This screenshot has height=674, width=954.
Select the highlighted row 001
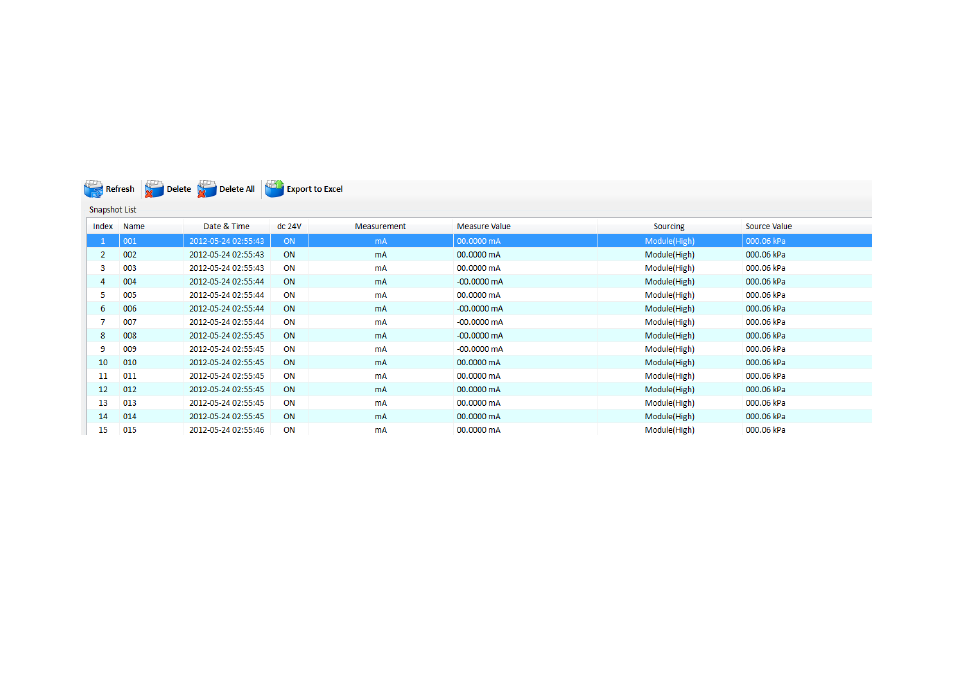(479, 241)
